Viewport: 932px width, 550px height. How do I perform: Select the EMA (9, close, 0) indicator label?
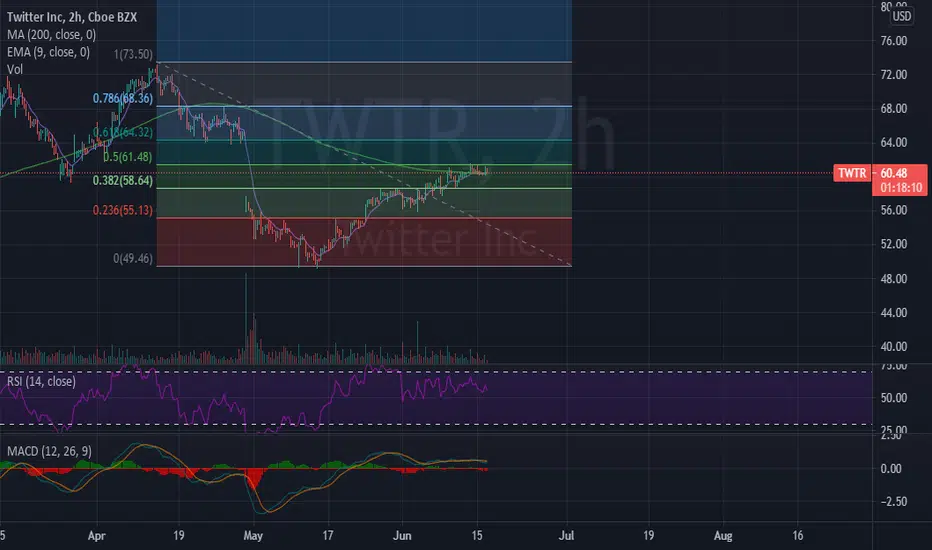click(x=48, y=52)
